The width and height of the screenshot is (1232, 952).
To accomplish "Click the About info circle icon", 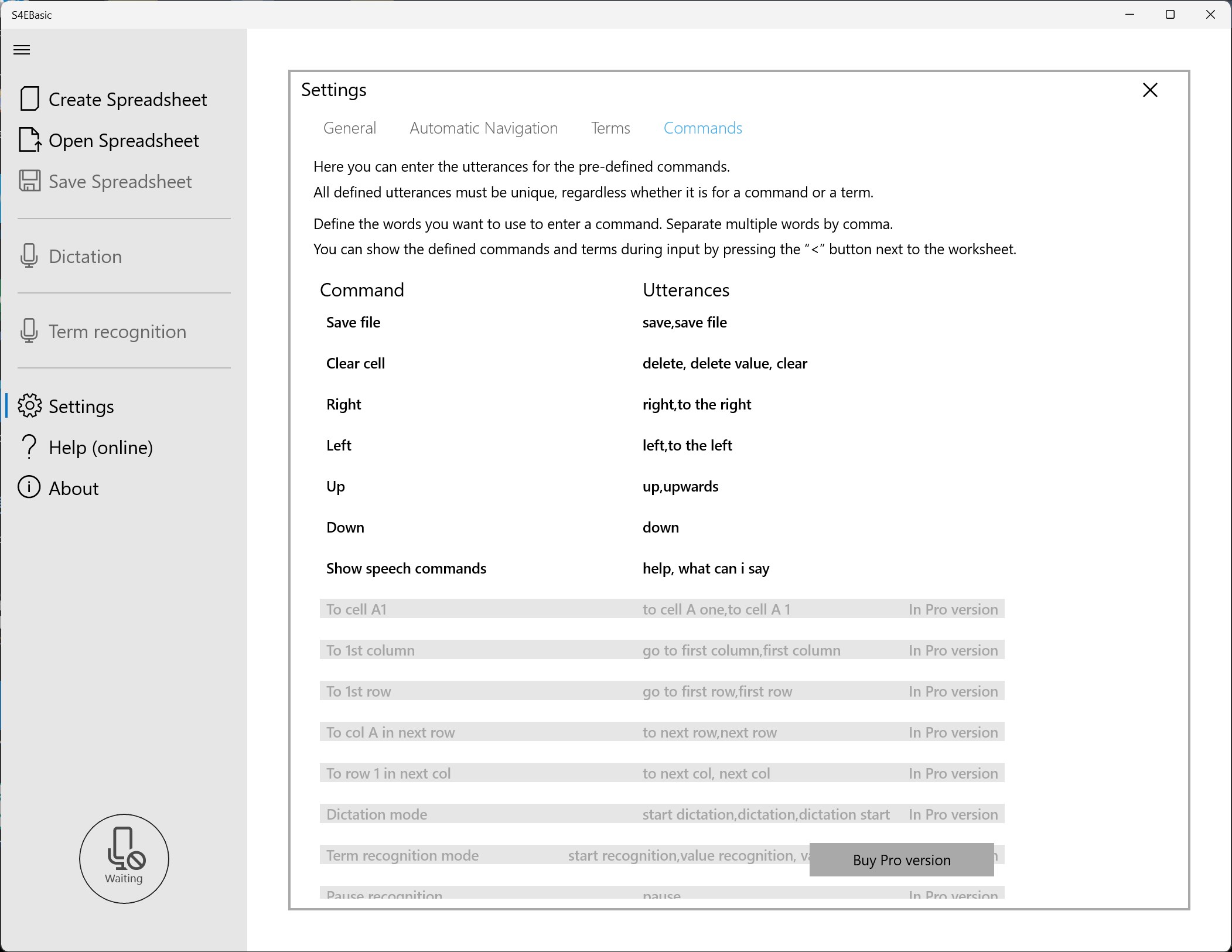I will pos(29,487).
